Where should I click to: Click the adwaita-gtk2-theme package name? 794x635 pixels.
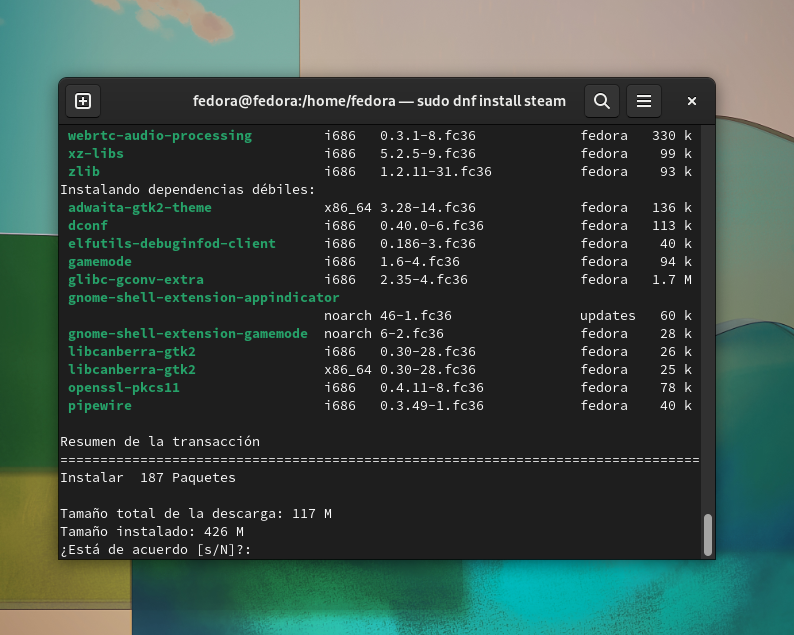(x=140, y=208)
